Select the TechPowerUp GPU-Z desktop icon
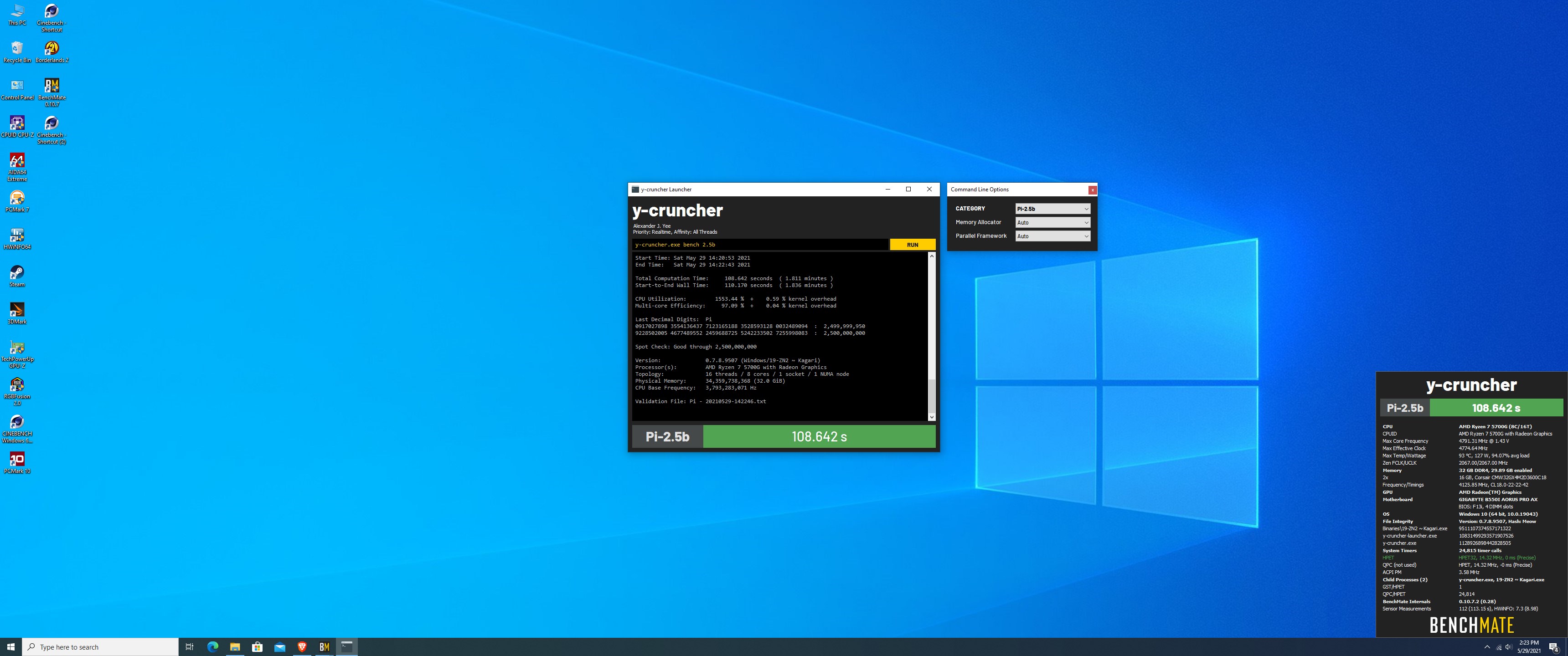The image size is (1568, 656). coord(17,354)
